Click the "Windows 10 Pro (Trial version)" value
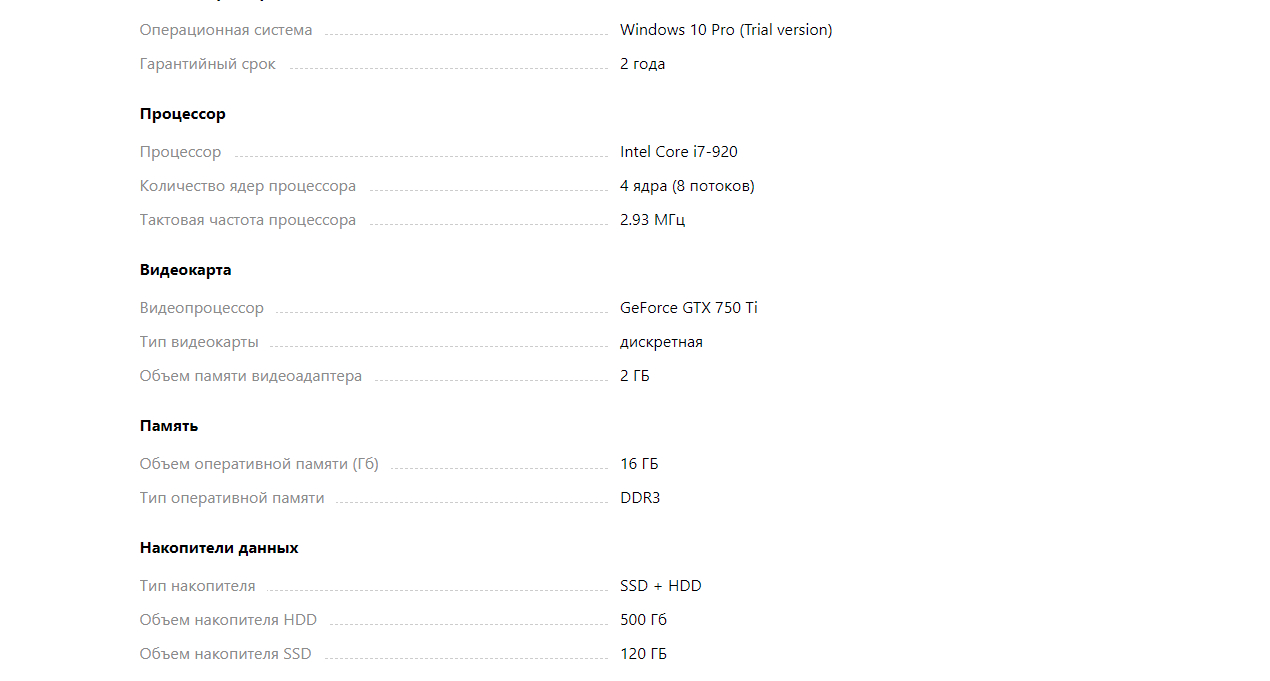 pyautogui.click(x=726, y=30)
